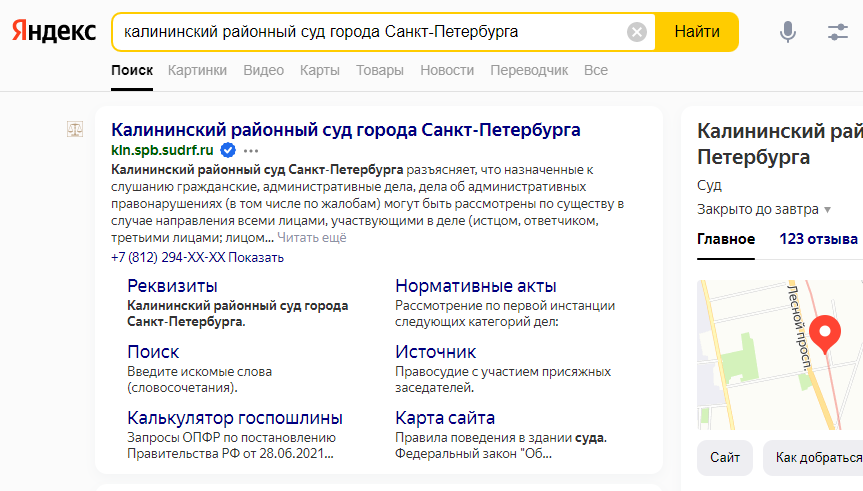Image resolution: width=863 pixels, height=491 pixels.
Task: Reveal phone number with 'Показать'
Action: (x=256, y=258)
